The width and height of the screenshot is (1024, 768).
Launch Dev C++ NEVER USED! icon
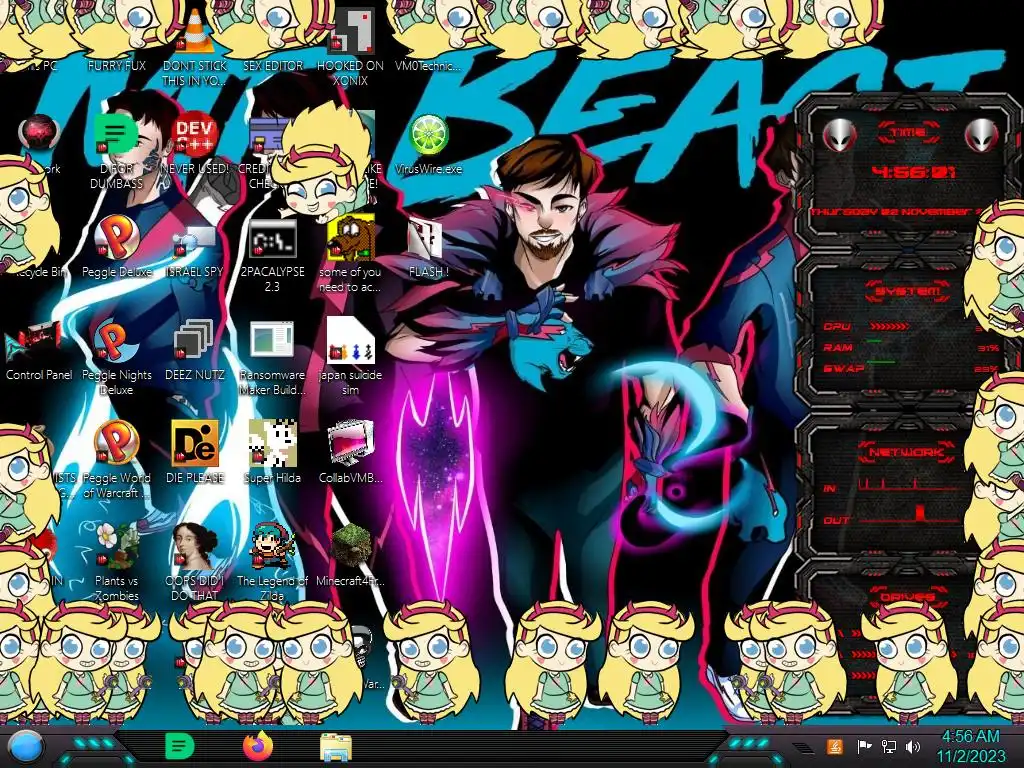(195, 134)
